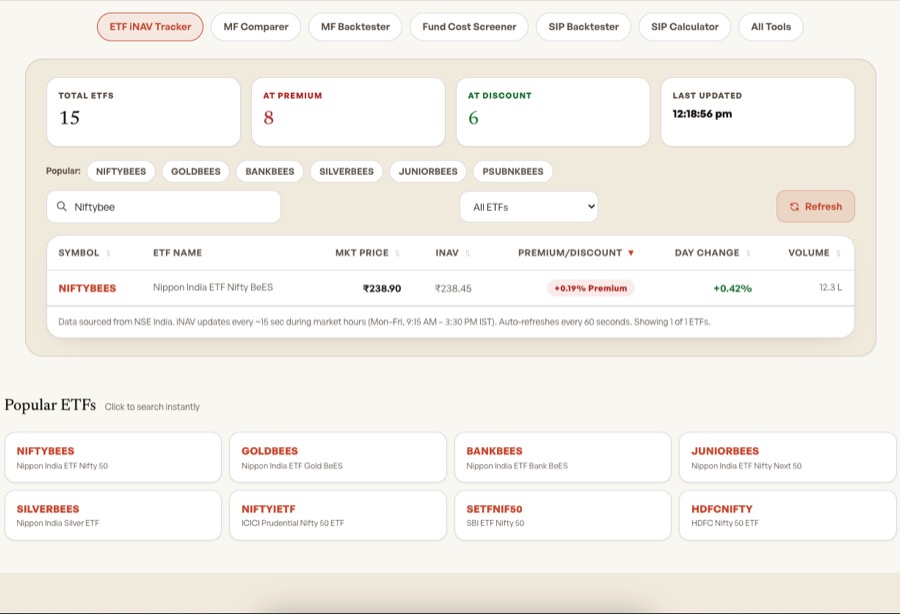This screenshot has width=900, height=614.
Task: Pick the SILVERBEES popular chip
Action: 347,172
